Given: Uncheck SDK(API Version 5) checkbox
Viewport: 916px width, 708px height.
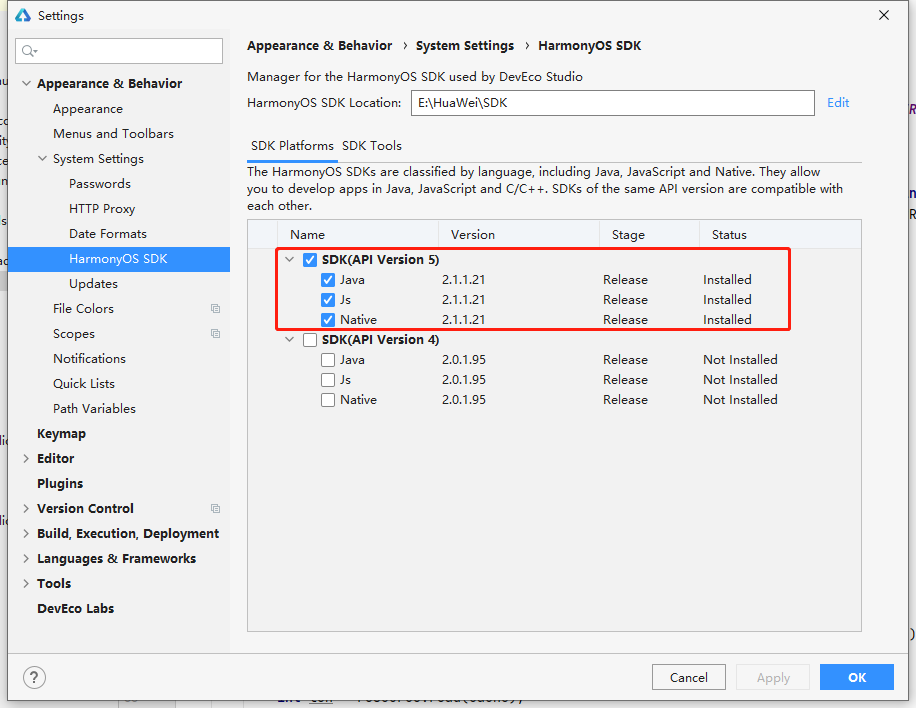Looking at the screenshot, I should click(x=310, y=260).
